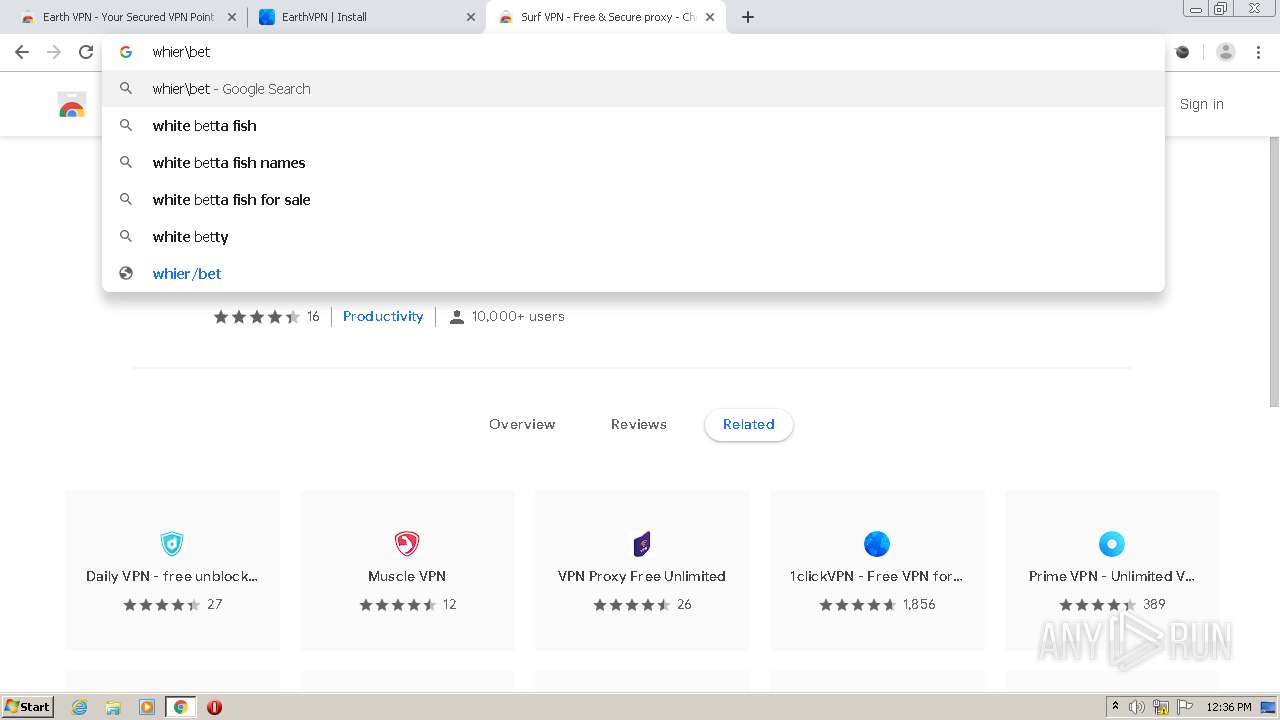Click the network tray icon

(1161, 707)
